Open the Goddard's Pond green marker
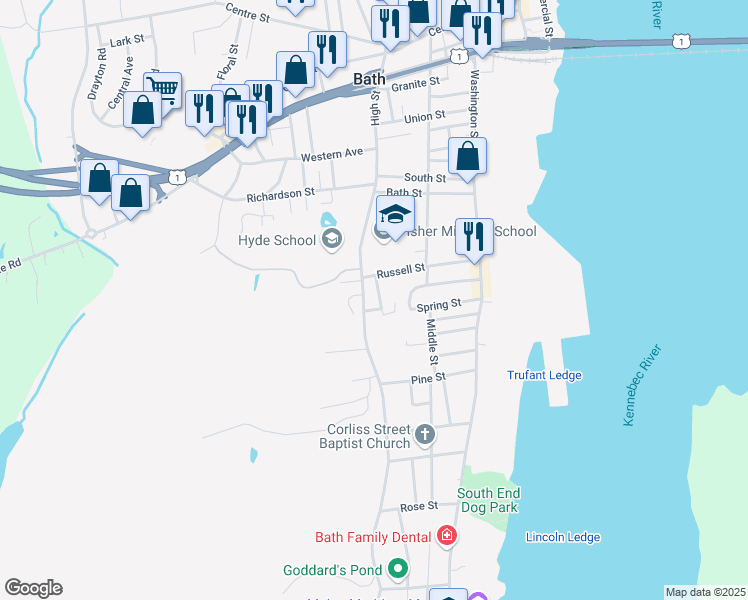The image size is (748, 600). click(397, 569)
